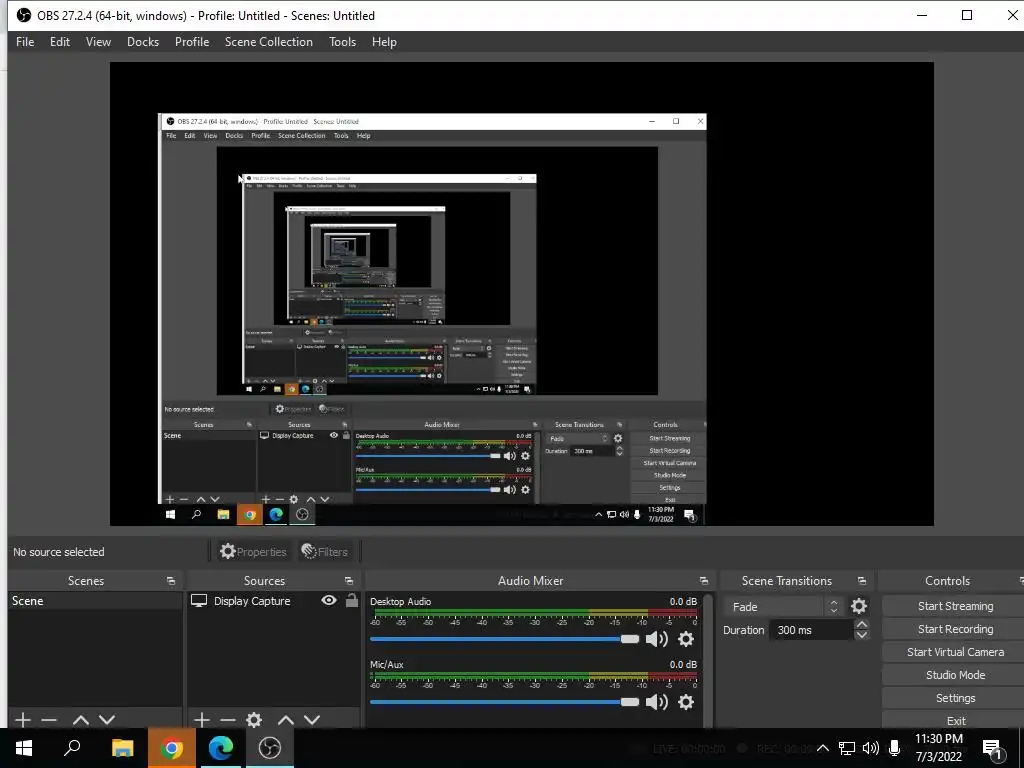The height and width of the screenshot is (768, 1024).
Task: Move scene up with the arrow
Action: pyautogui.click(x=81, y=720)
